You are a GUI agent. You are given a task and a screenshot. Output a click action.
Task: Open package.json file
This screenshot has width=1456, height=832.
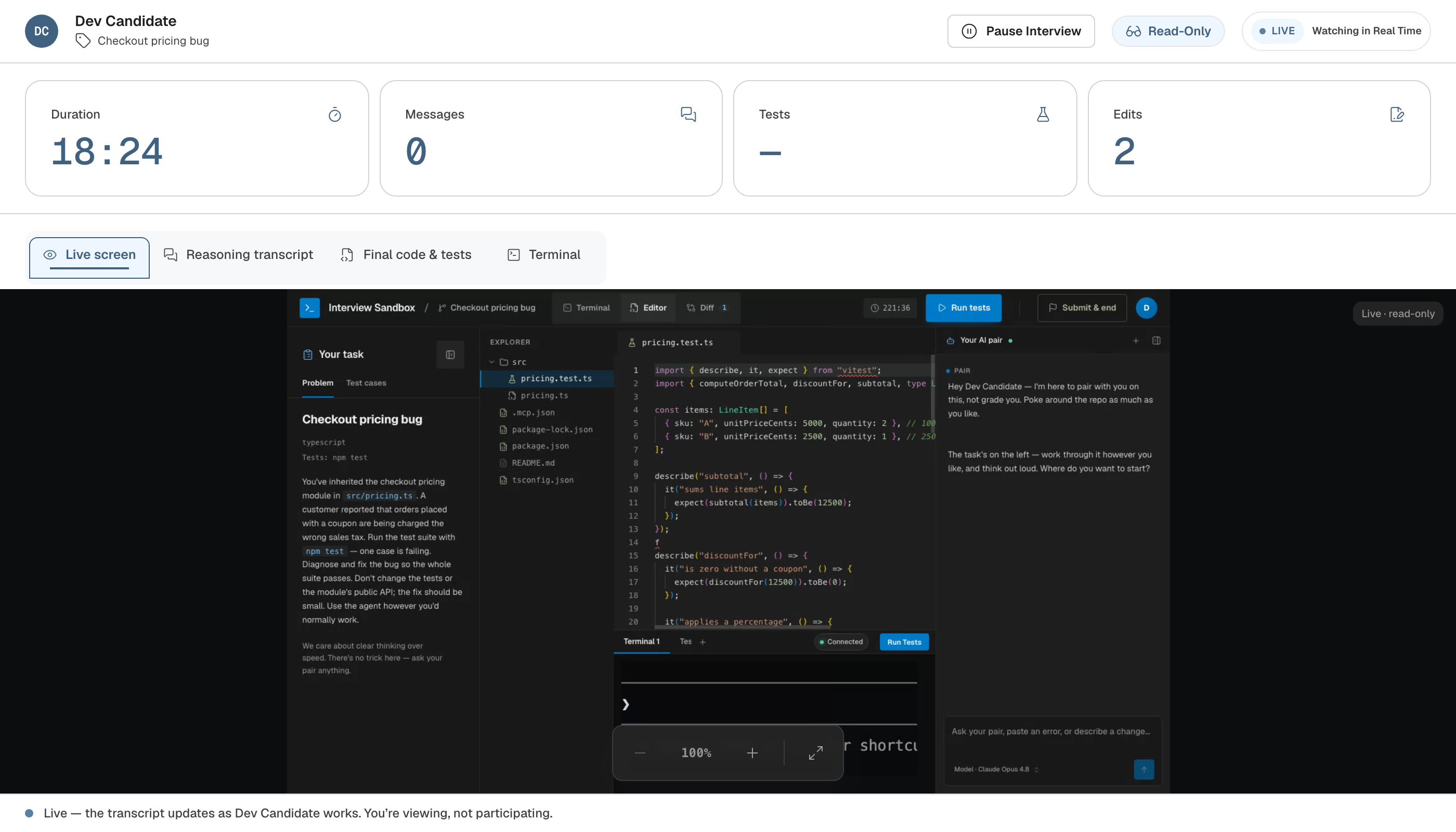[548, 446]
